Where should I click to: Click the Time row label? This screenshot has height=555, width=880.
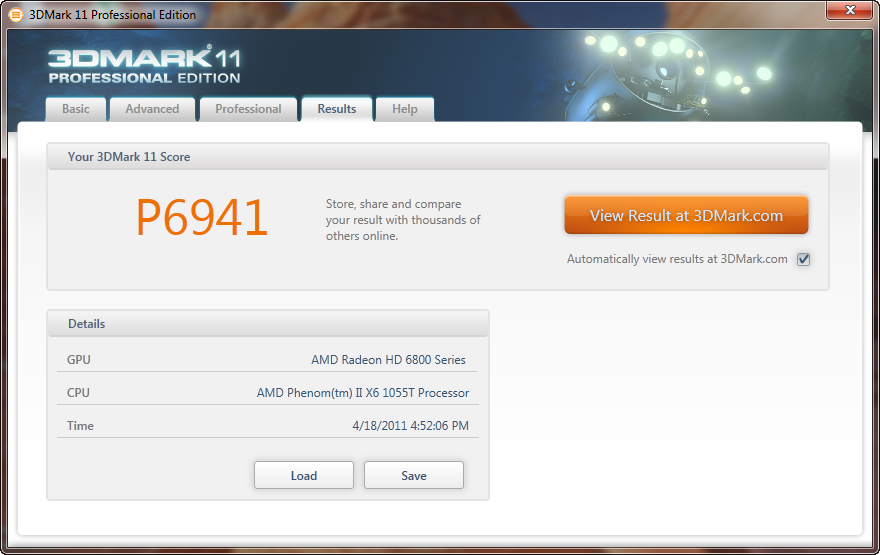click(x=80, y=426)
